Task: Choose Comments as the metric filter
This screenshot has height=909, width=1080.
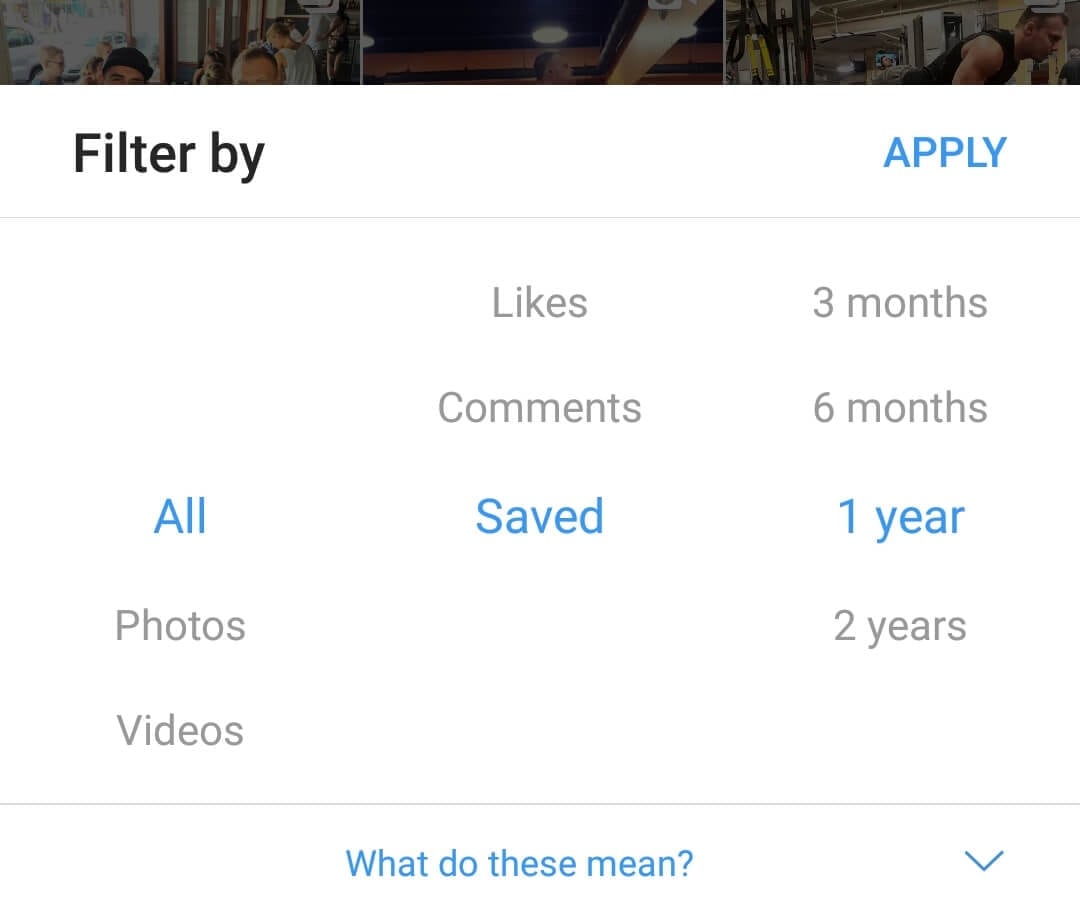Action: pos(539,408)
